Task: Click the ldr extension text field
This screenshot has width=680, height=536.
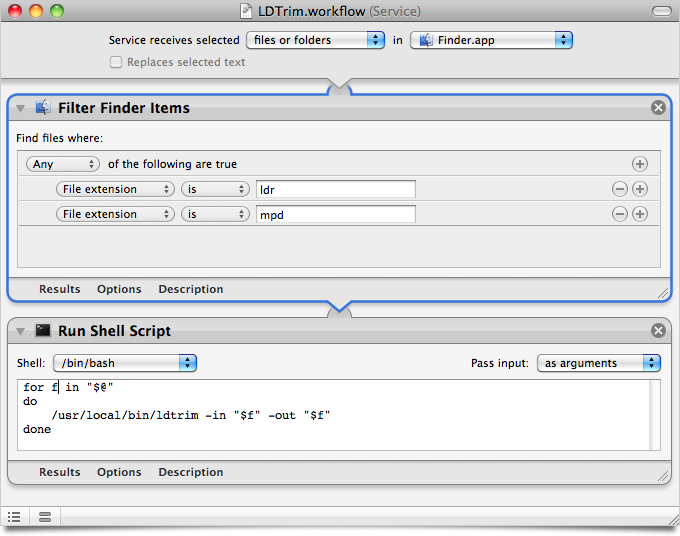Action: click(x=336, y=190)
